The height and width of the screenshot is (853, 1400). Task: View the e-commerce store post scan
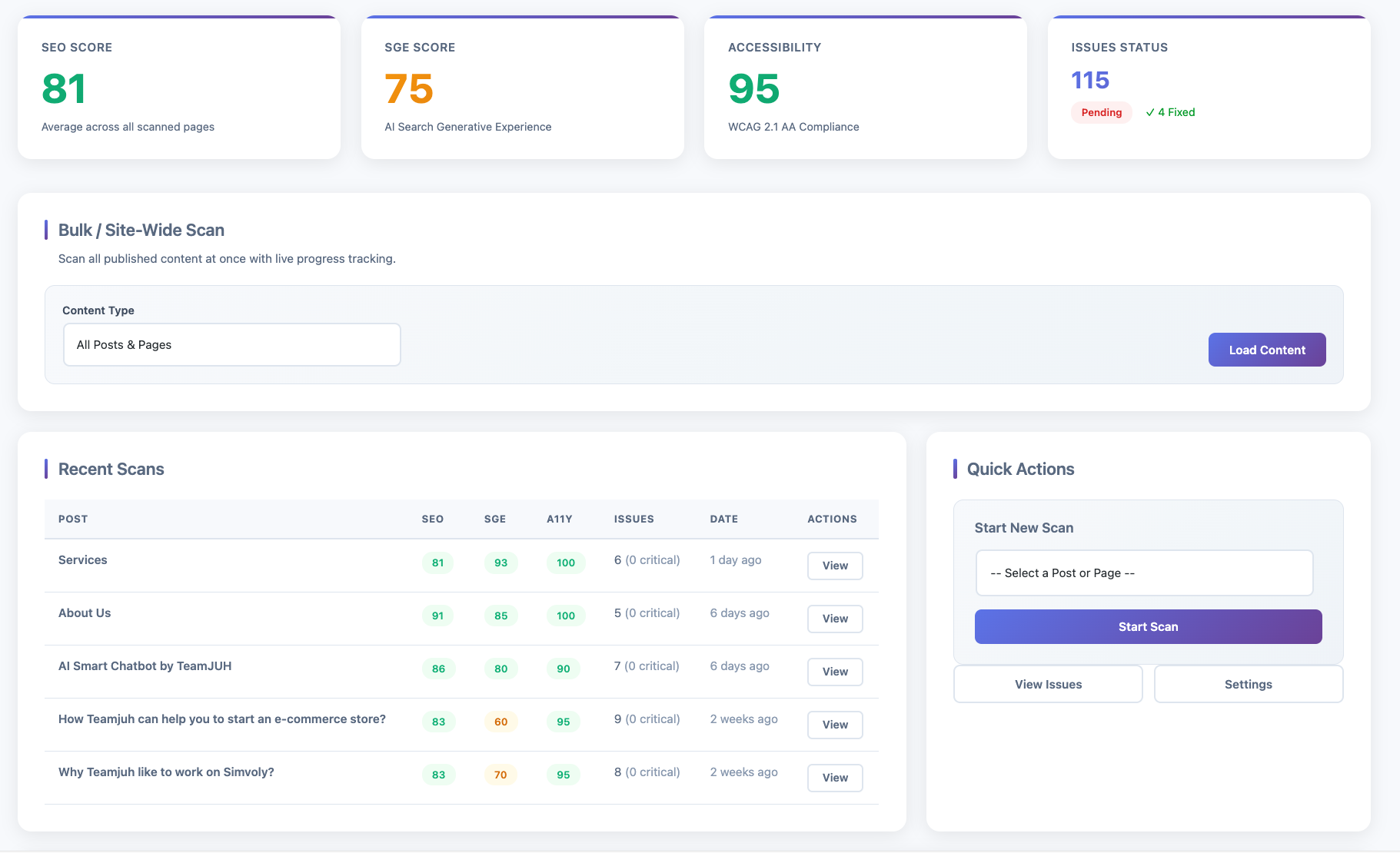834,725
